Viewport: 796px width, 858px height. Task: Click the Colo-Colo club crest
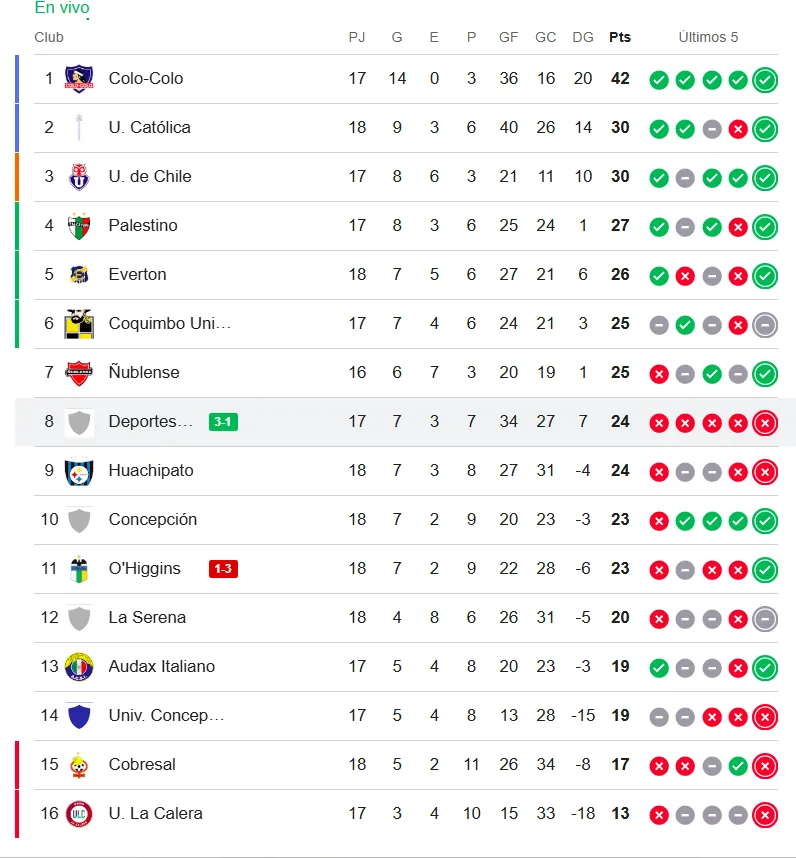click(x=79, y=79)
